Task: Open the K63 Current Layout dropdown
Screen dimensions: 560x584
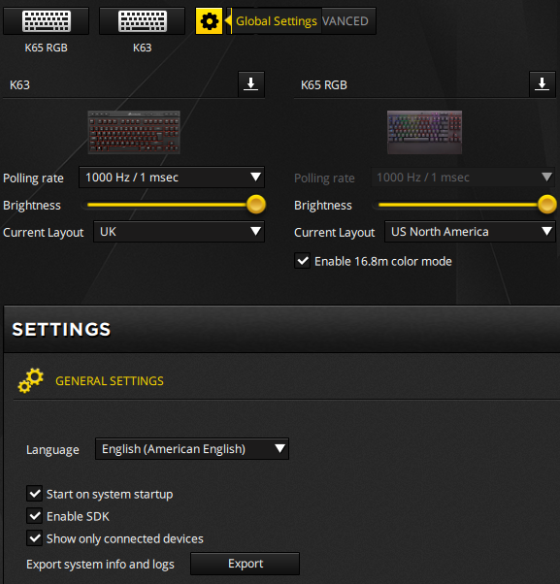Action: pyautogui.click(x=179, y=232)
